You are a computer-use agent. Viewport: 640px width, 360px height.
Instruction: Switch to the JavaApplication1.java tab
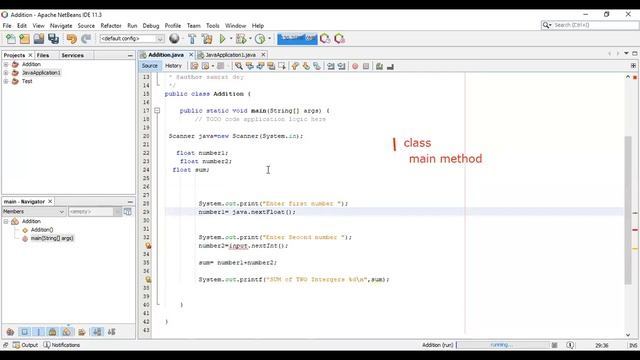tap(231, 55)
